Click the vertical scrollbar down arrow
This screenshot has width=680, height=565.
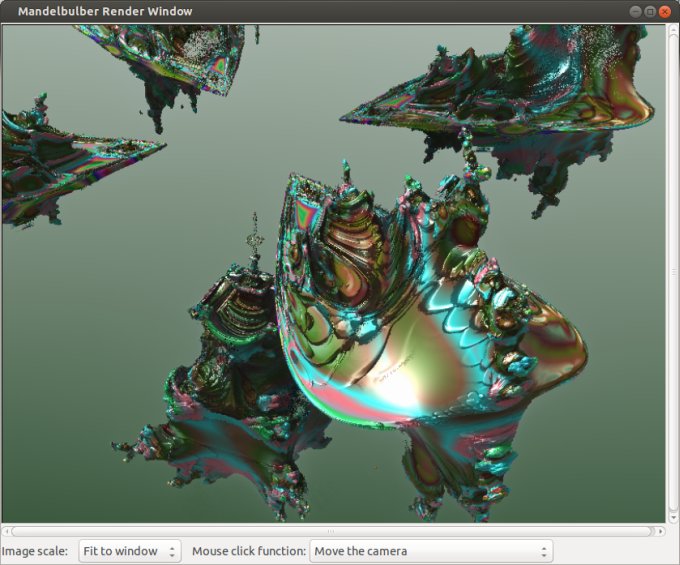point(673,517)
